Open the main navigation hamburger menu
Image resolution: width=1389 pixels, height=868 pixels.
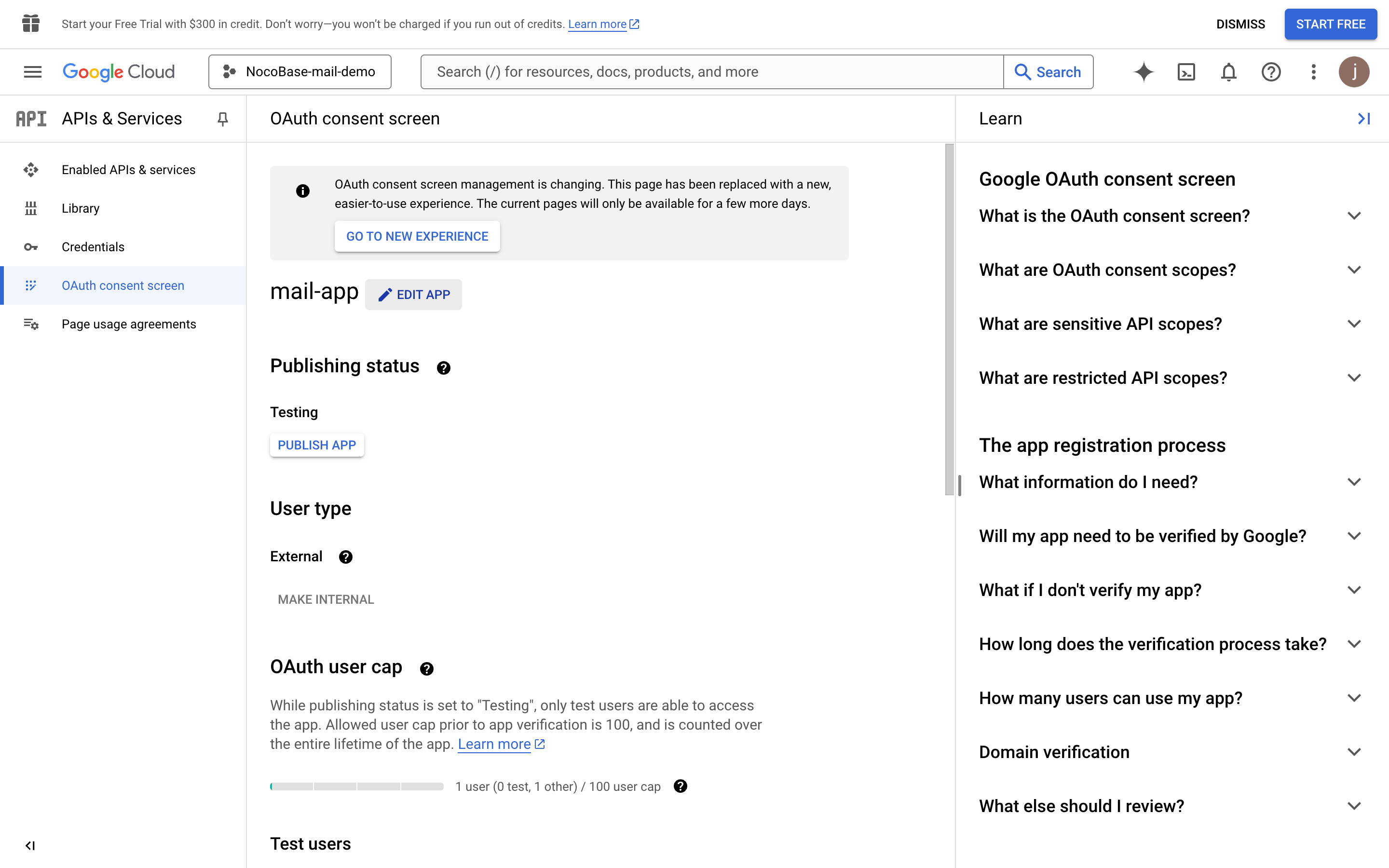click(33, 72)
